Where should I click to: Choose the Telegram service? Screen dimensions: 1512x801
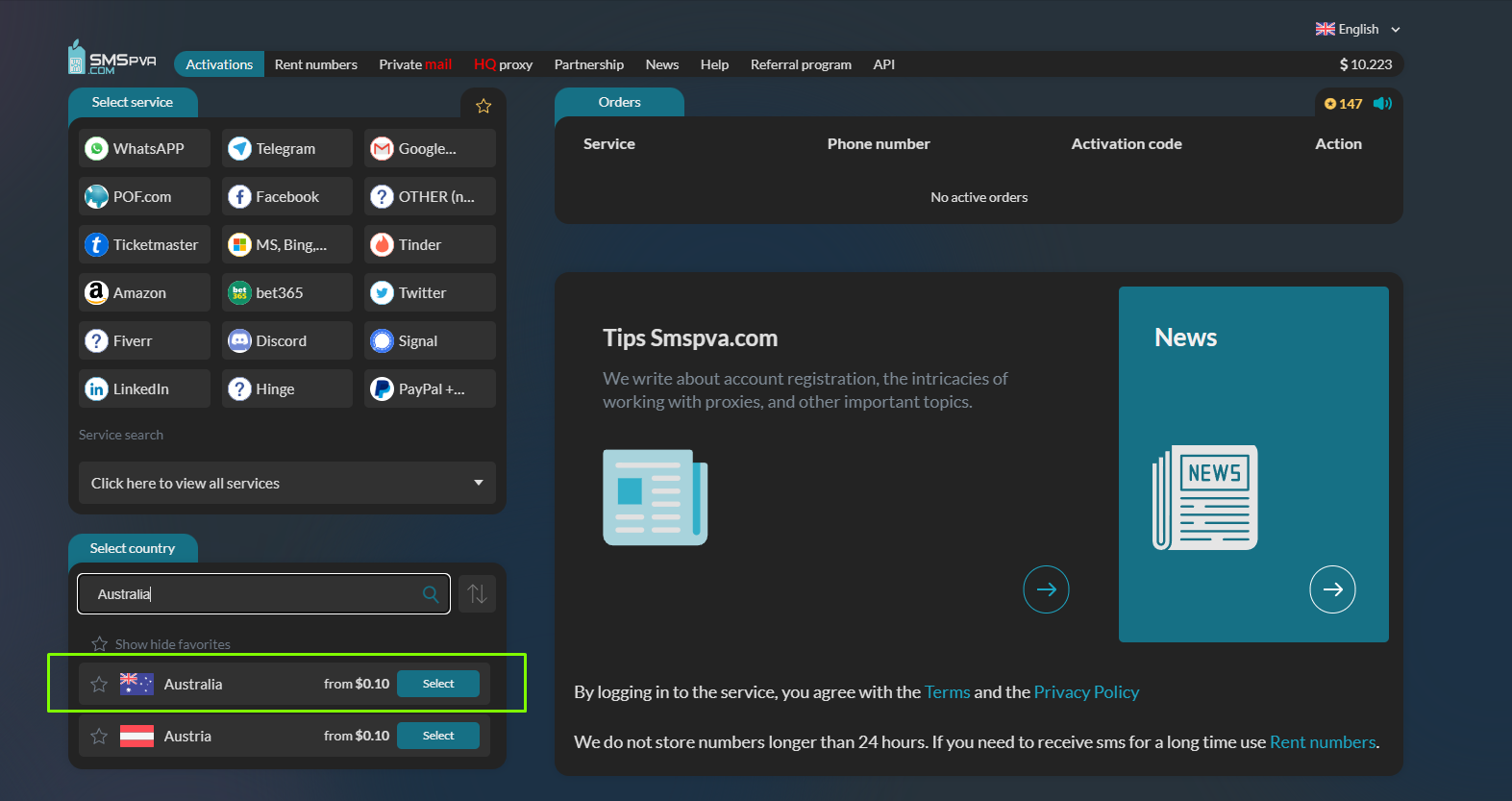tap(287, 148)
